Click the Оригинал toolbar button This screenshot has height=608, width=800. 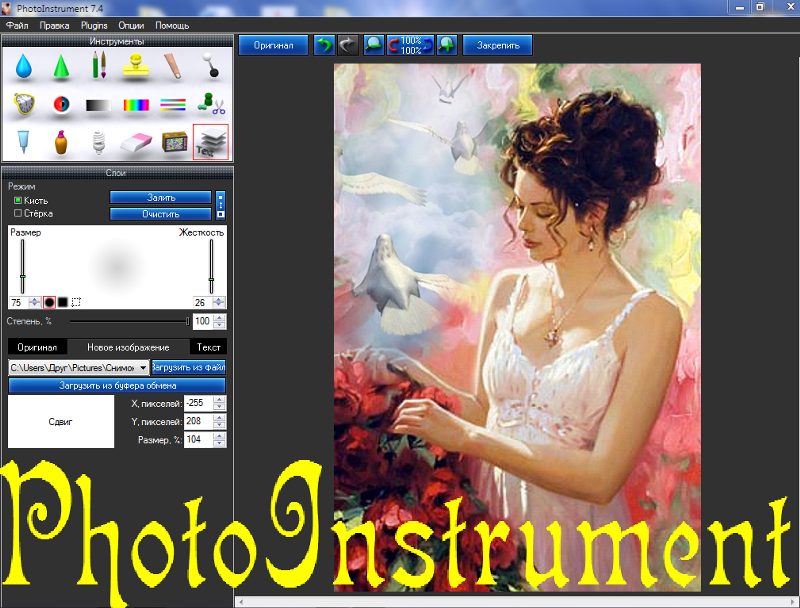[x=273, y=45]
